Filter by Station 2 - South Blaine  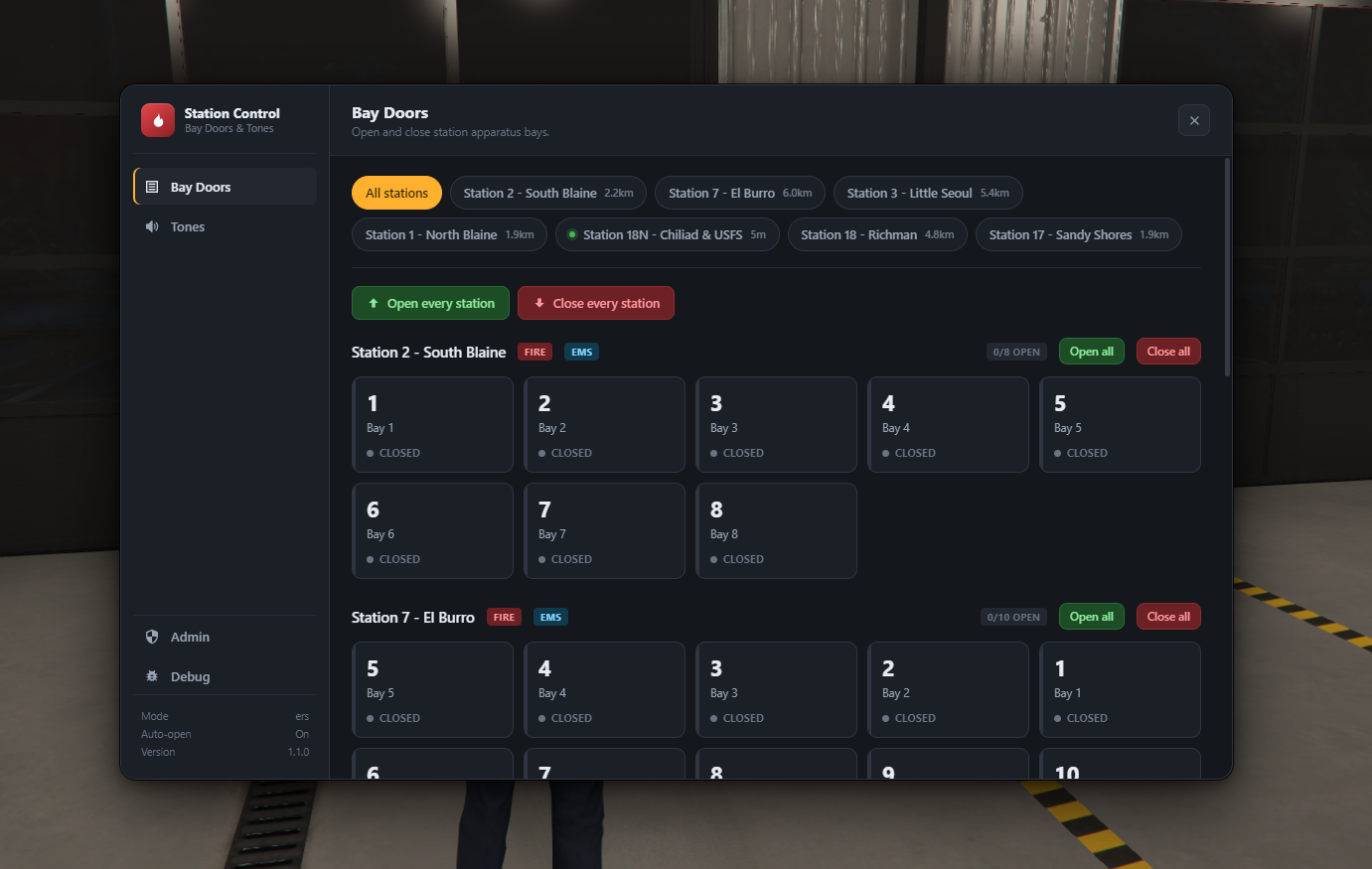[548, 193]
